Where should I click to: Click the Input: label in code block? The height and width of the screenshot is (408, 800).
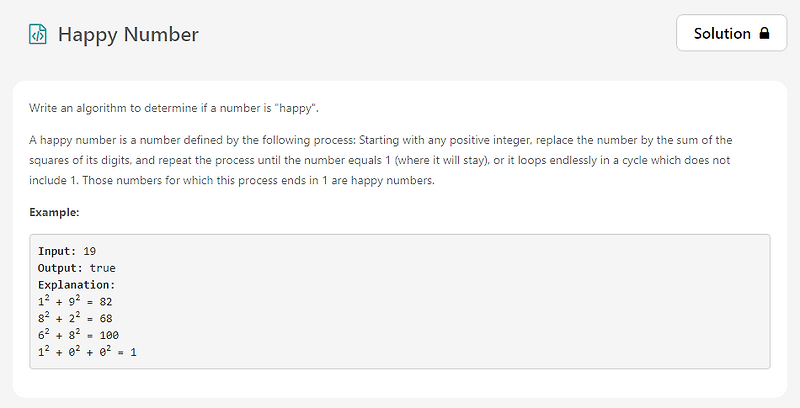coord(57,251)
